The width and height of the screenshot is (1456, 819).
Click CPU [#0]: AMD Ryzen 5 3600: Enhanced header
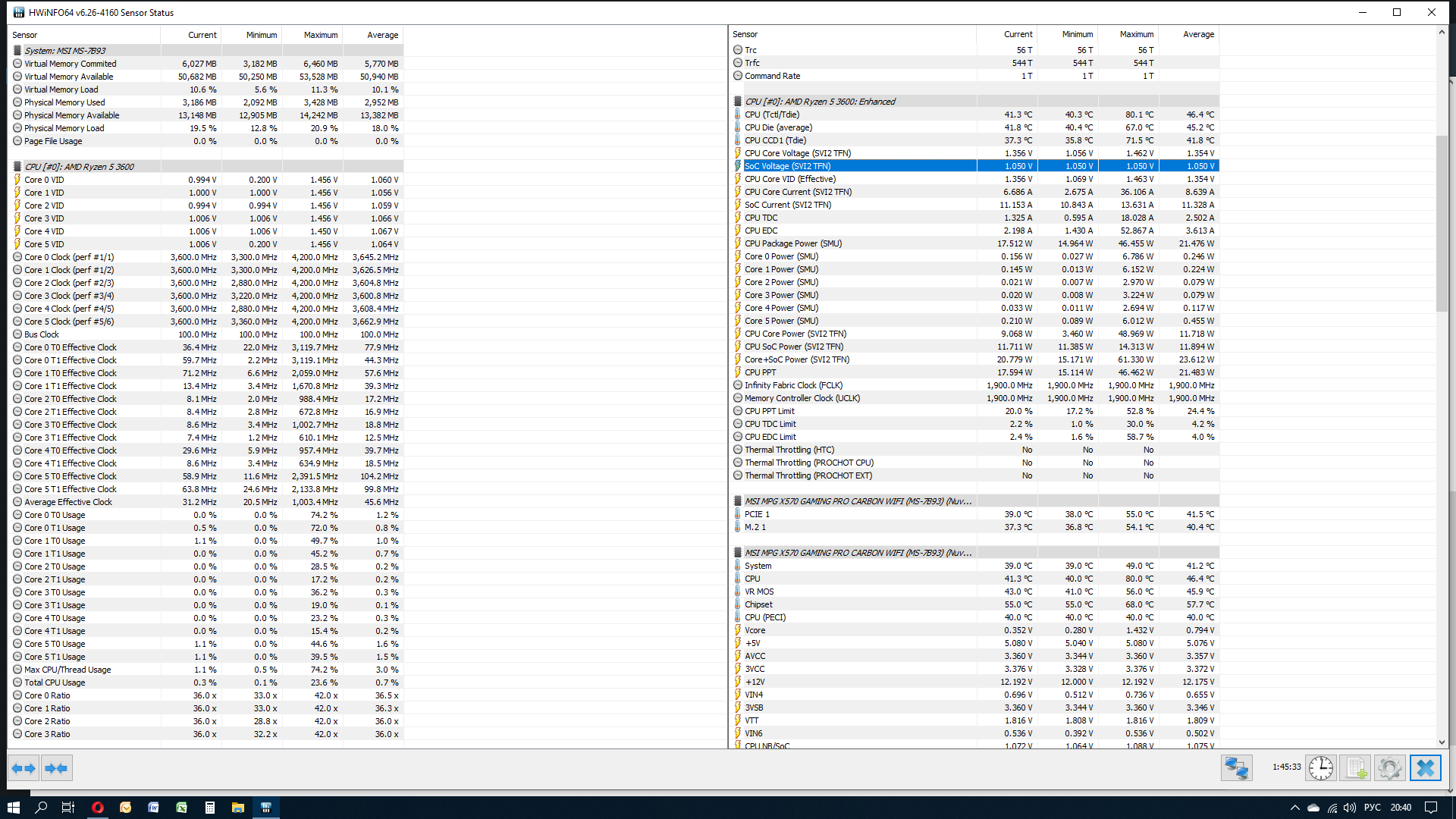pyautogui.click(x=819, y=102)
